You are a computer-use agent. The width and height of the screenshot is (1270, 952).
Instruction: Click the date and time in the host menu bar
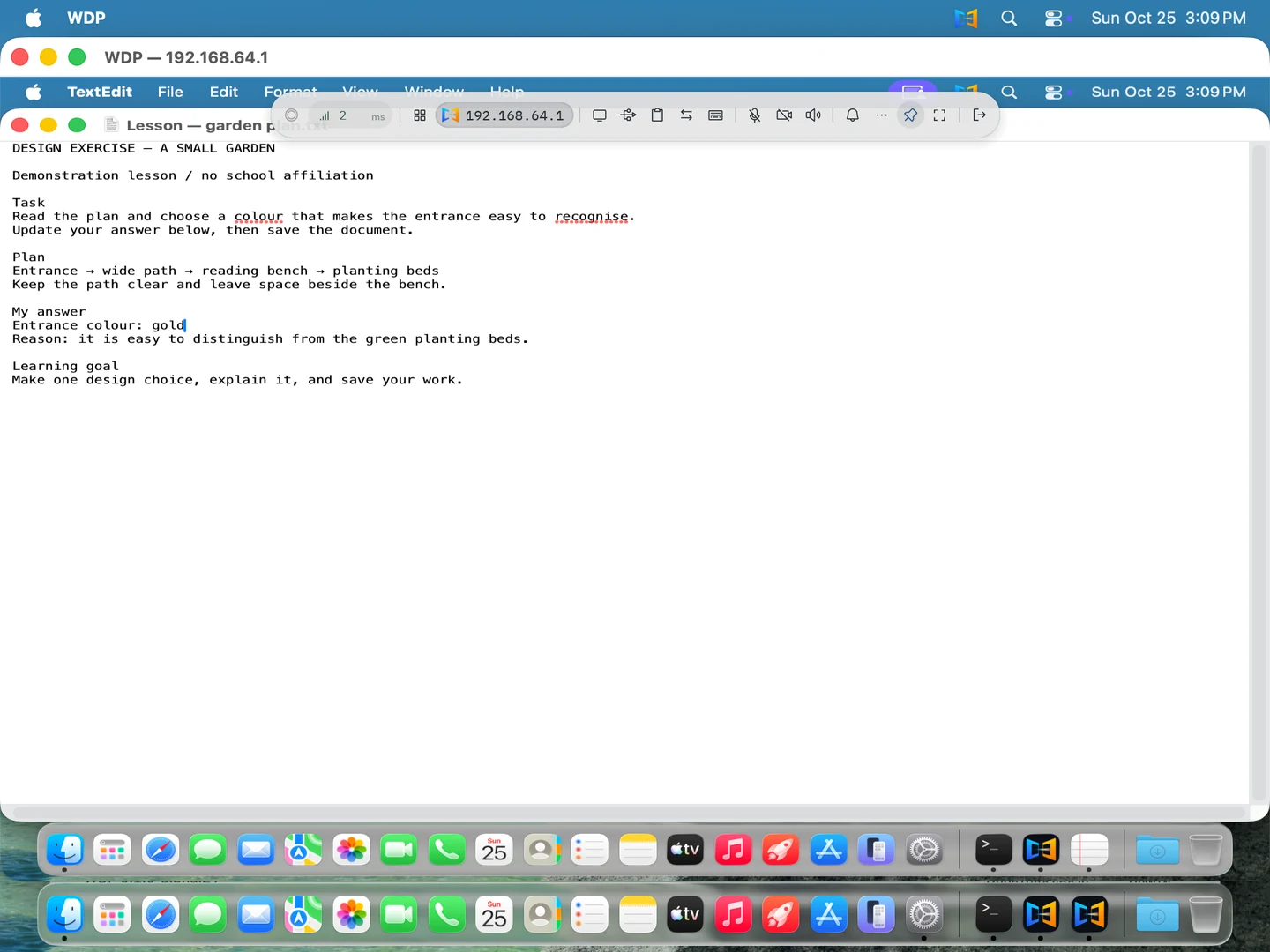point(1169,18)
